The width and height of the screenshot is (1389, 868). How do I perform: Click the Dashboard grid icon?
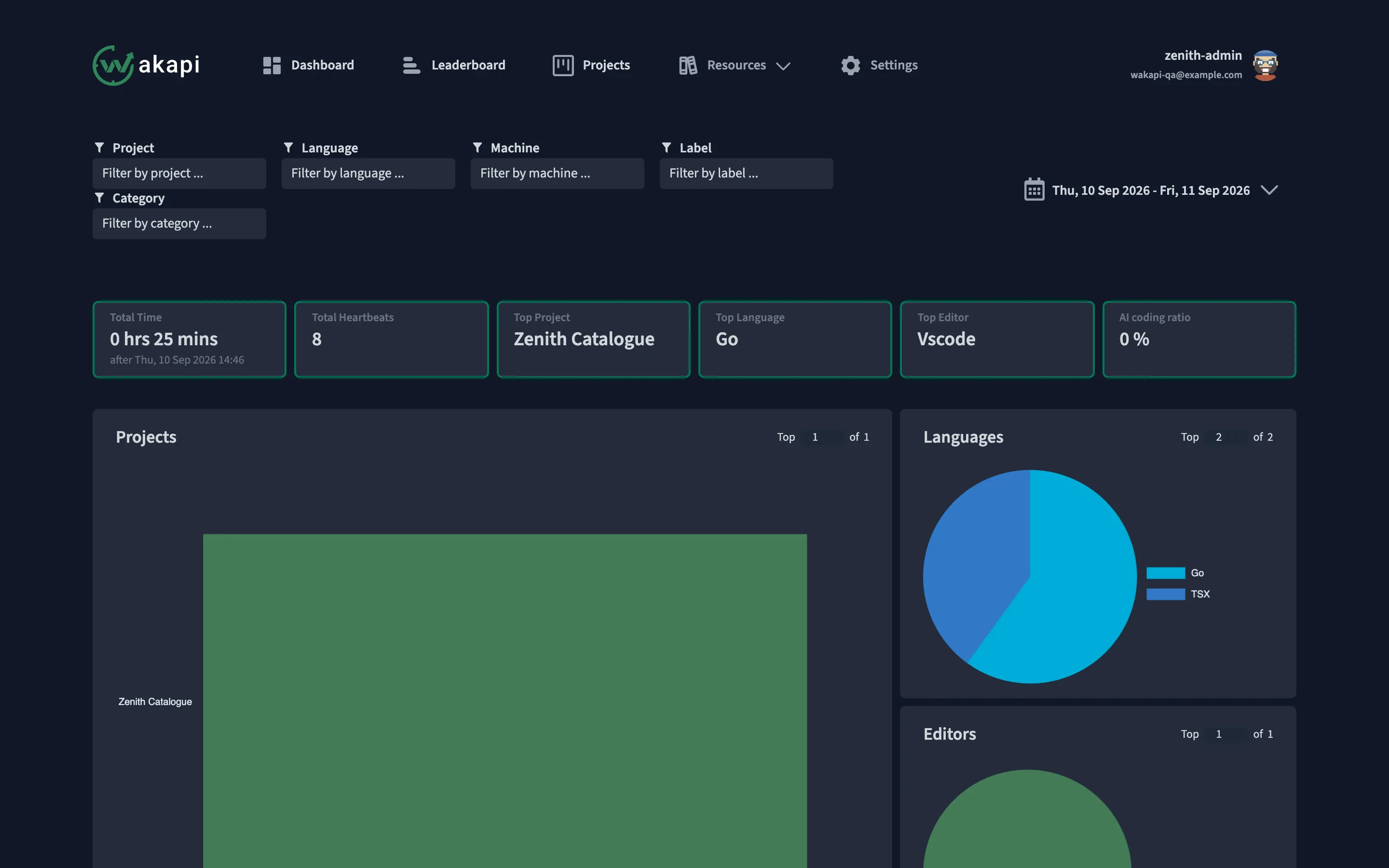click(x=272, y=66)
